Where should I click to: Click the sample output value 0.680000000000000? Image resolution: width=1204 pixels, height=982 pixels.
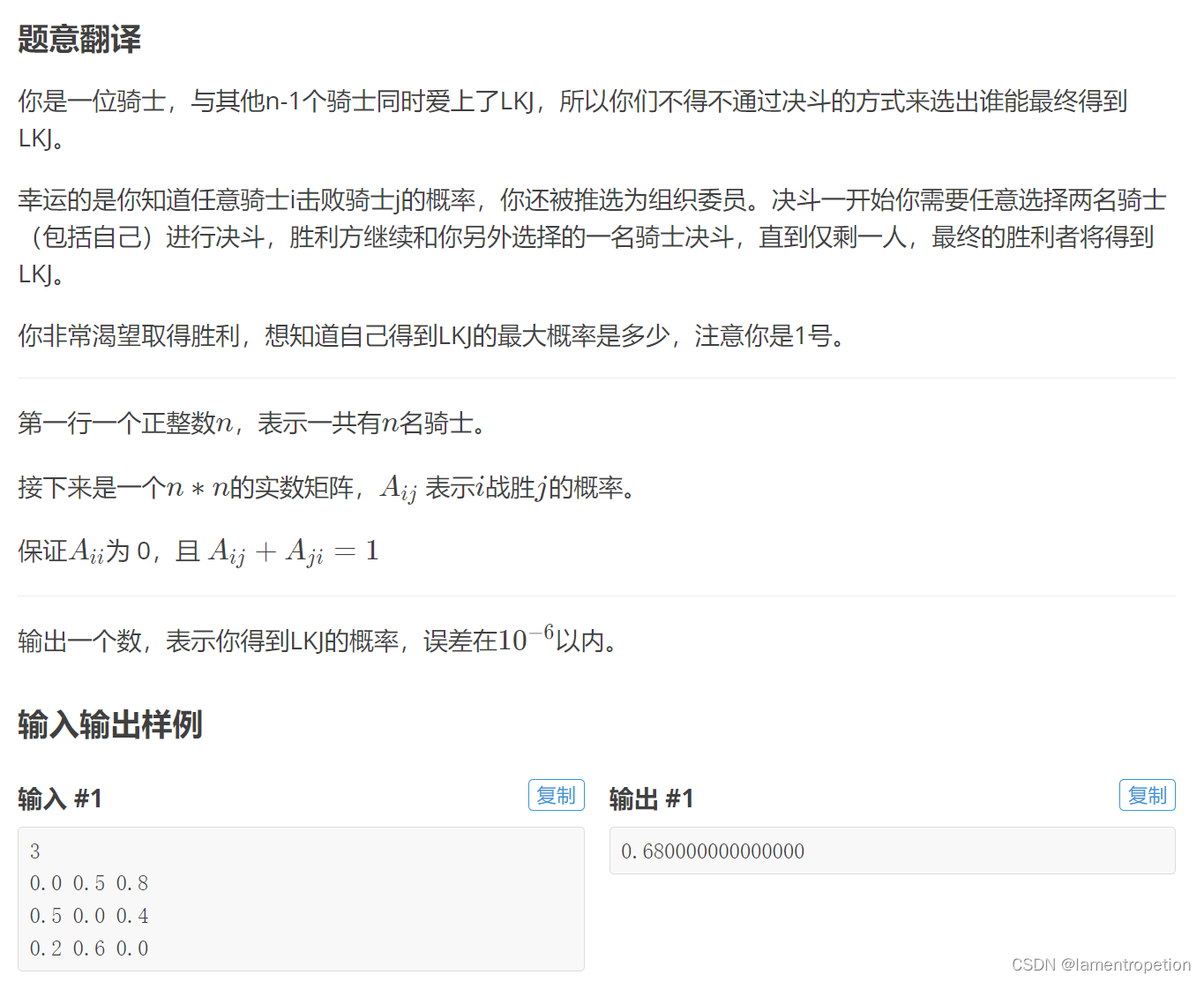713,851
